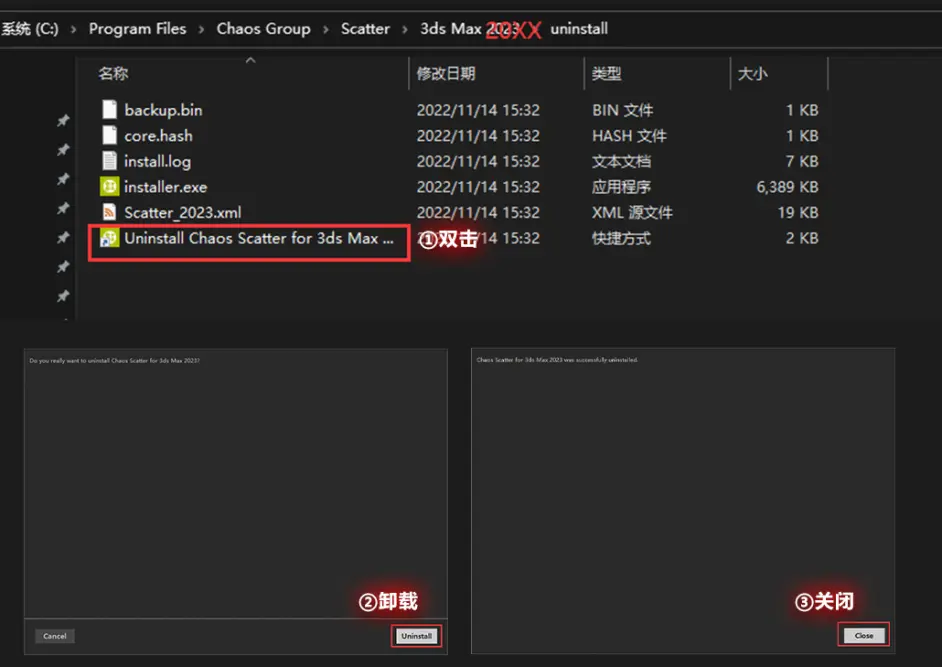Expand the chevron after 系统 (C:)
Screen dimensions: 942x667
coord(73,29)
